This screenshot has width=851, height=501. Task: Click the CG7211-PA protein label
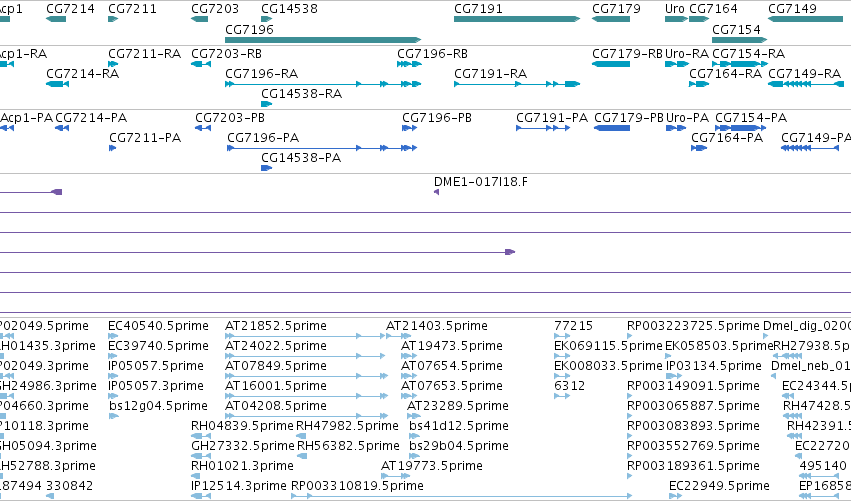coord(145,138)
